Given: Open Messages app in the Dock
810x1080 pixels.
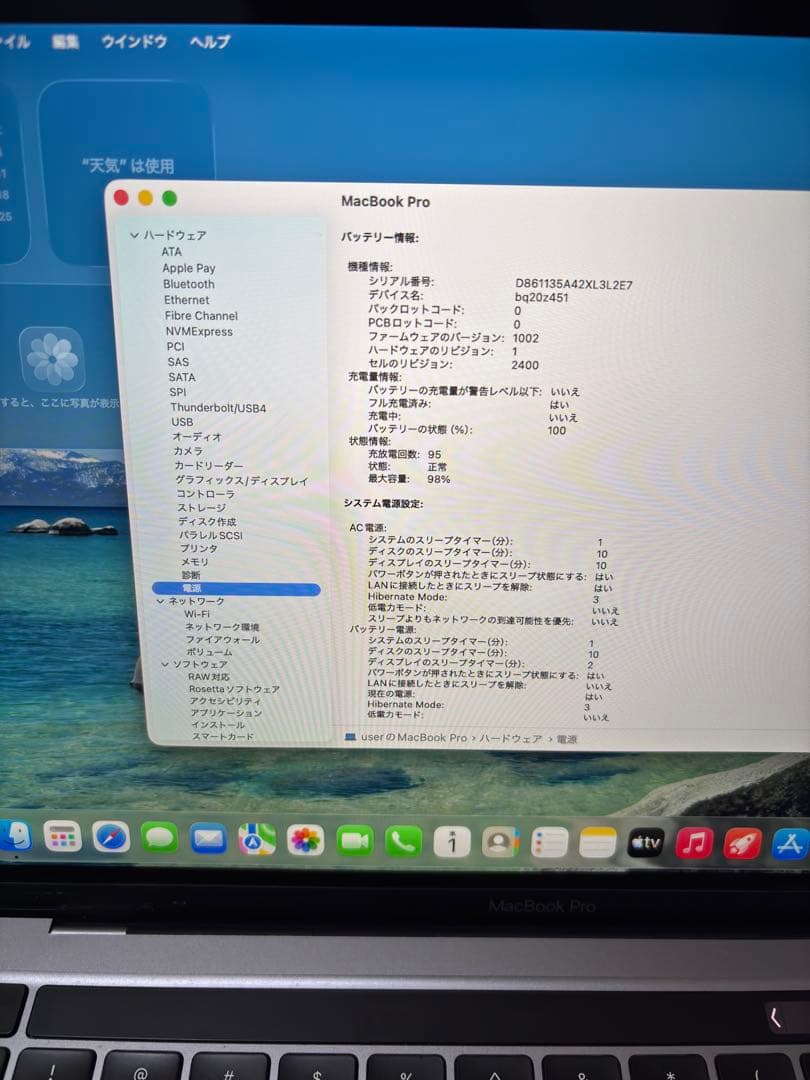Looking at the screenshot, I should point(159,839).
